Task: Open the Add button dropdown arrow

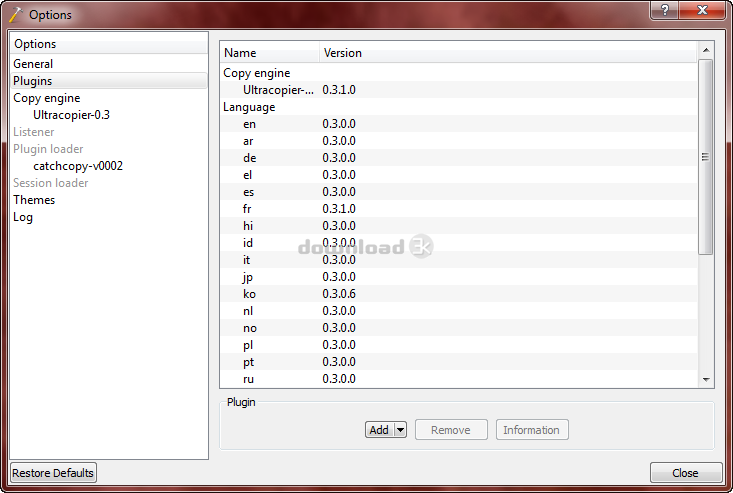Action: (401, 430)
